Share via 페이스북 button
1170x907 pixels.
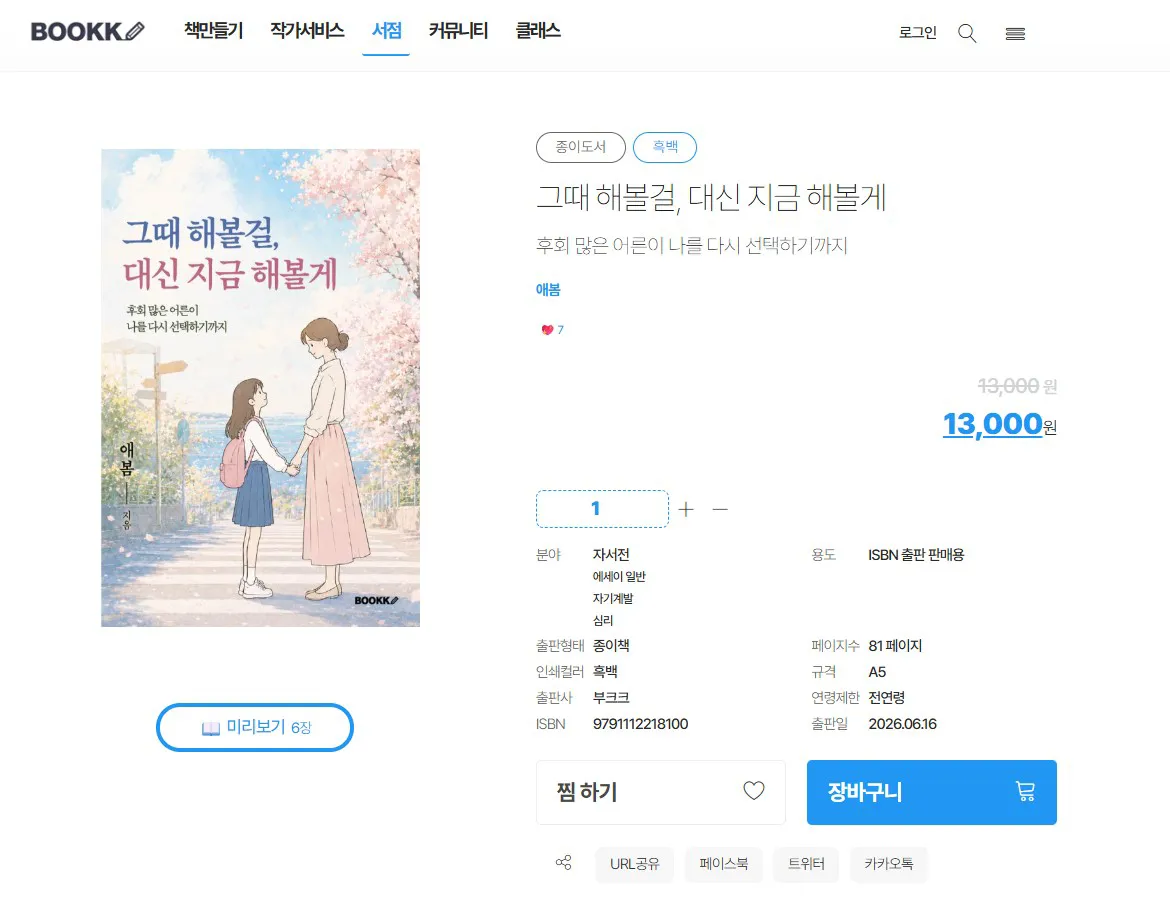click(x=724, y=864)
